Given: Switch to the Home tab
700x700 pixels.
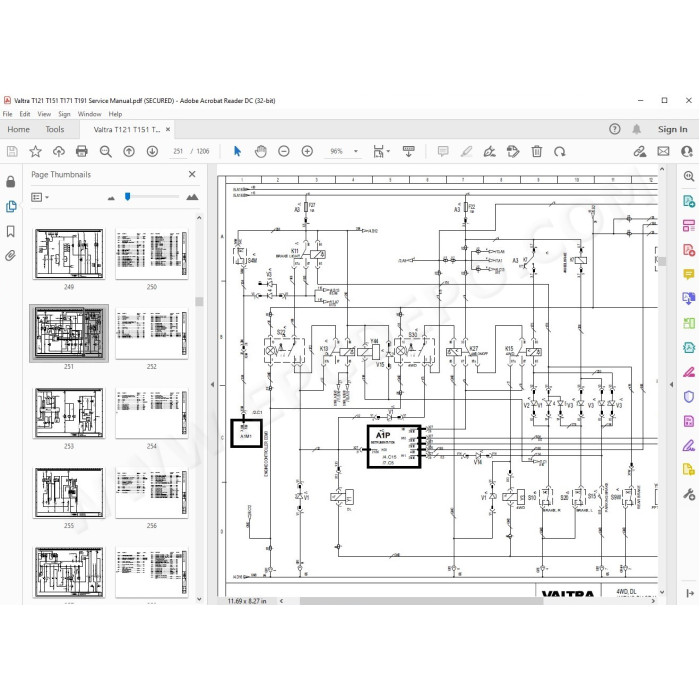Looking at the screenshot, I should pyautogui.click(x=18, y=129).
